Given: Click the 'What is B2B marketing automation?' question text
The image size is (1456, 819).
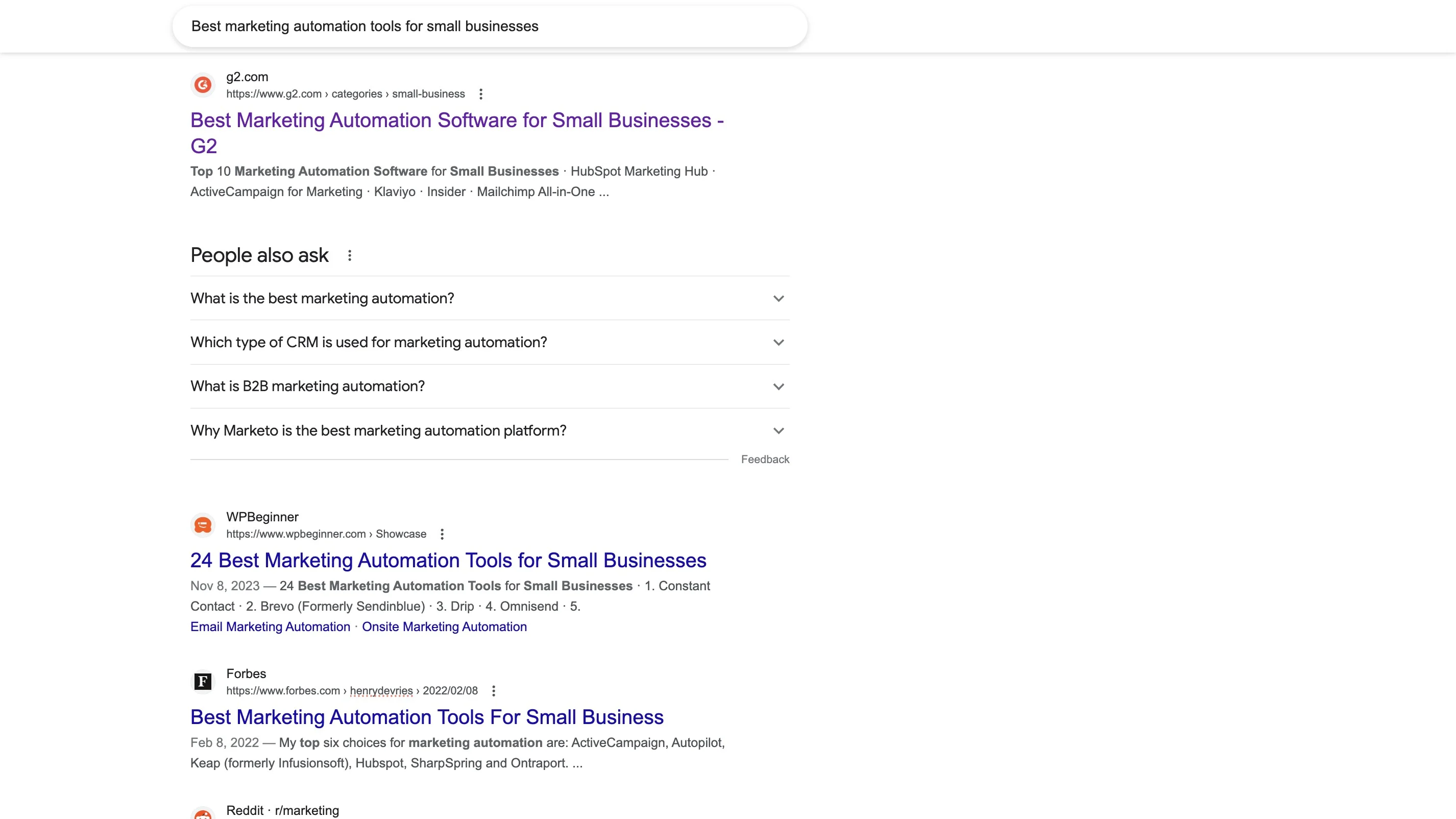Looking at the screenshot, I should 307,387.
